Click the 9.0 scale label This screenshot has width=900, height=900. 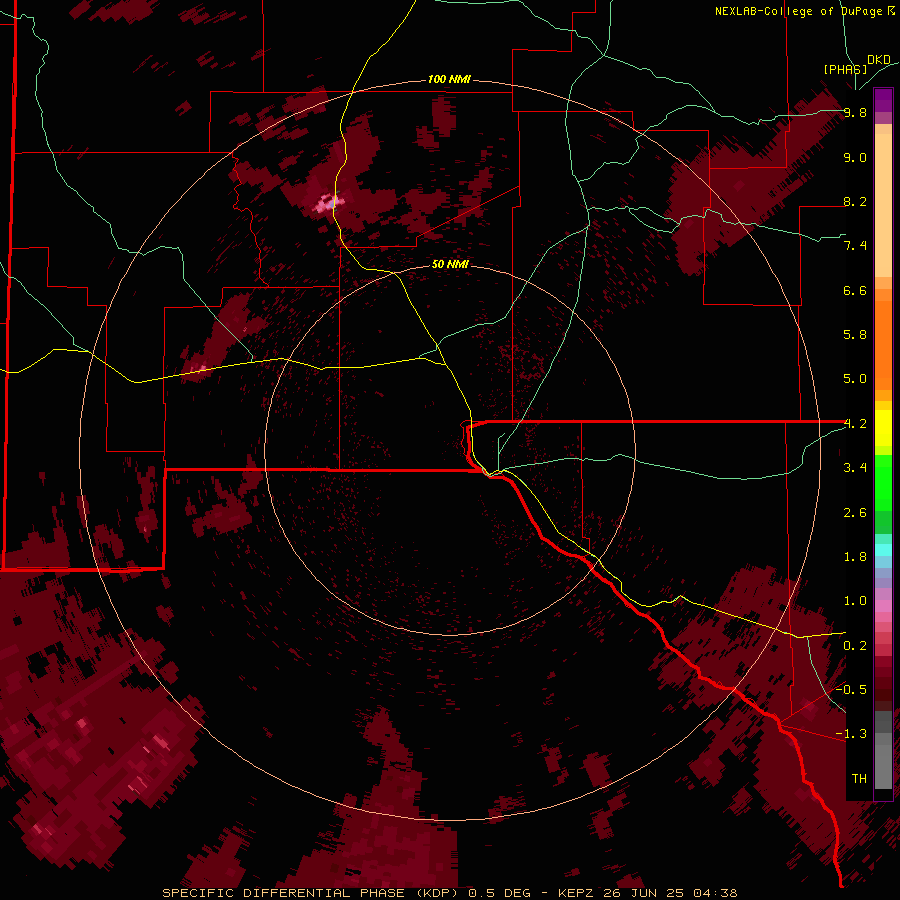coord(855,157)
